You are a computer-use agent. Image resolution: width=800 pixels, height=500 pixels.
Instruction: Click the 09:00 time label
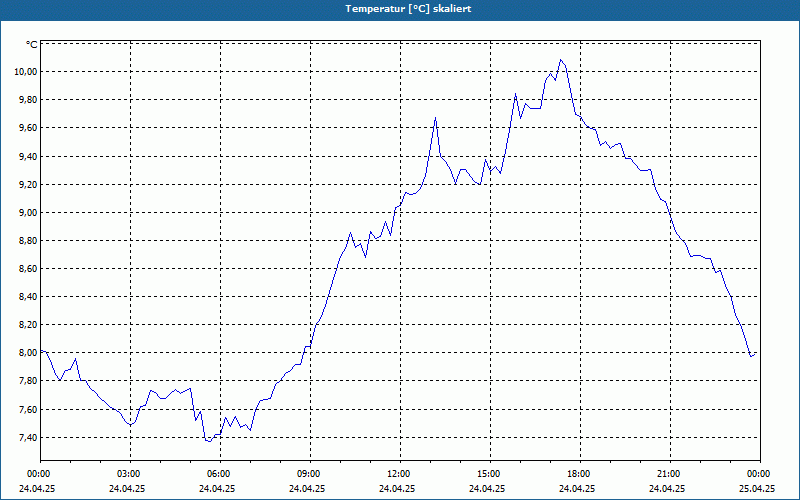tap(310, 473)
